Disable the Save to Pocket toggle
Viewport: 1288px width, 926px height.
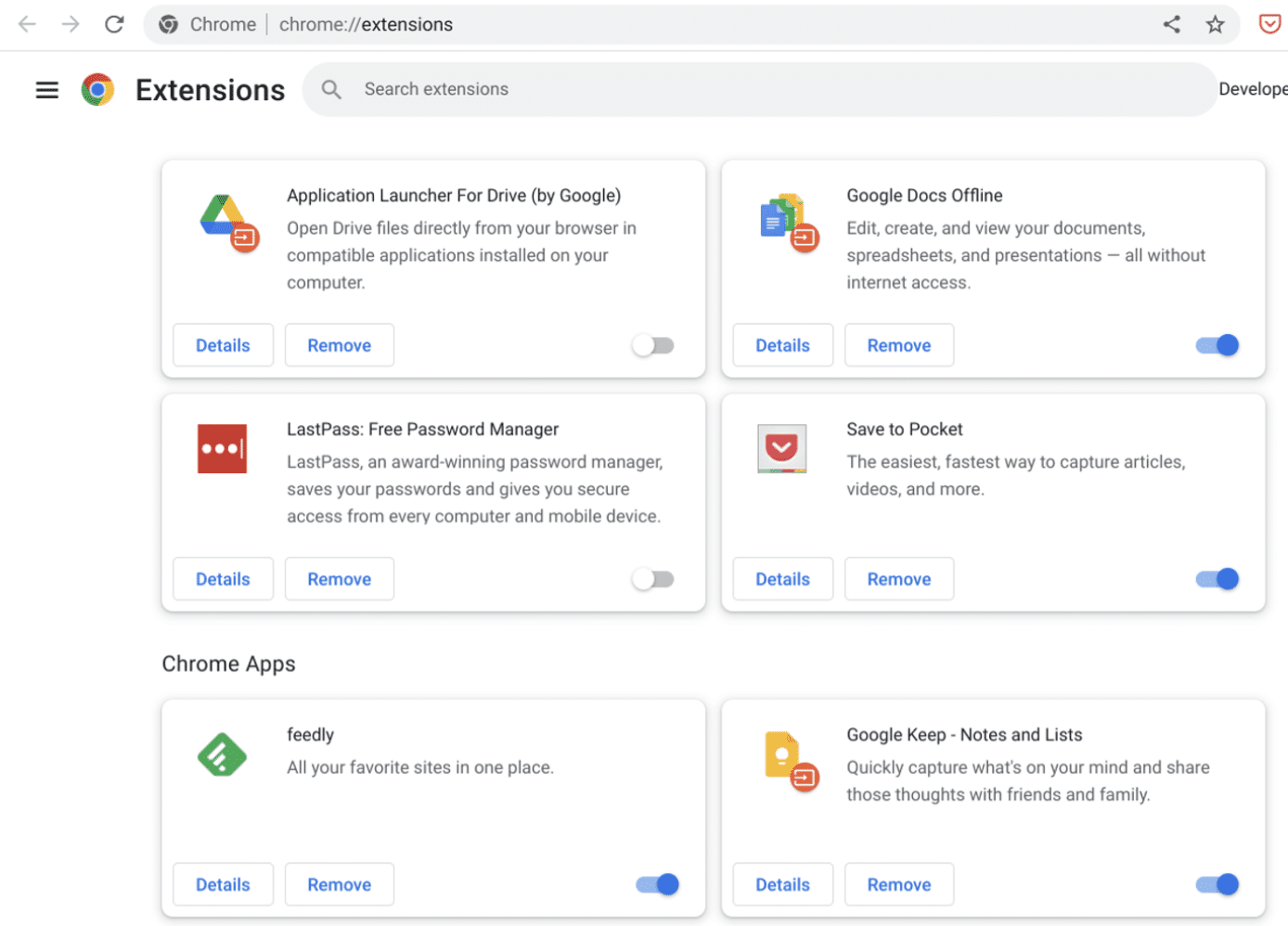(1217, 579)
